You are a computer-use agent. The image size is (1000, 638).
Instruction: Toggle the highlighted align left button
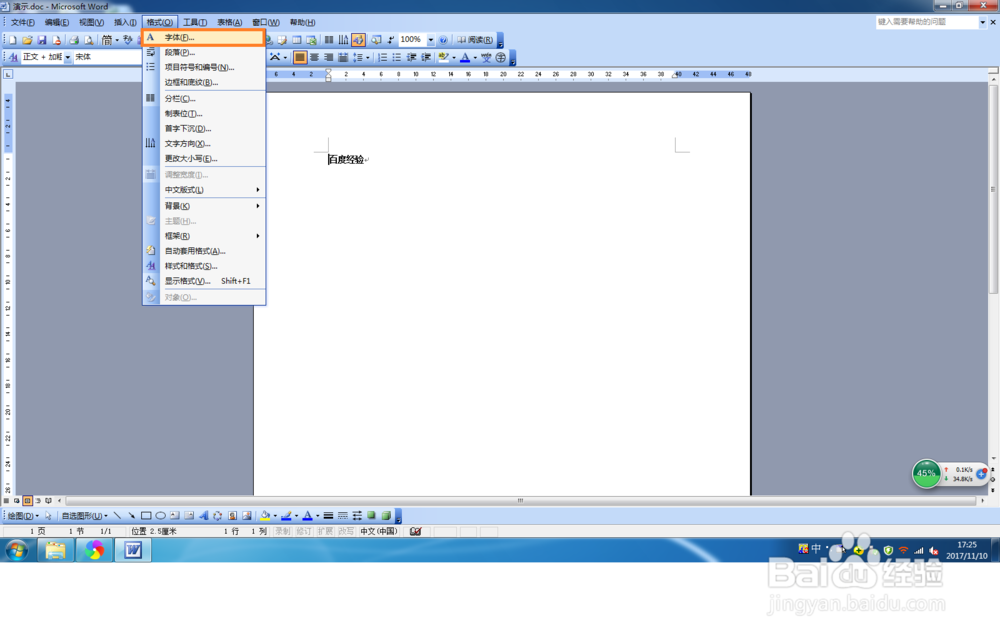pyautogui.click(x=300, y=57)
